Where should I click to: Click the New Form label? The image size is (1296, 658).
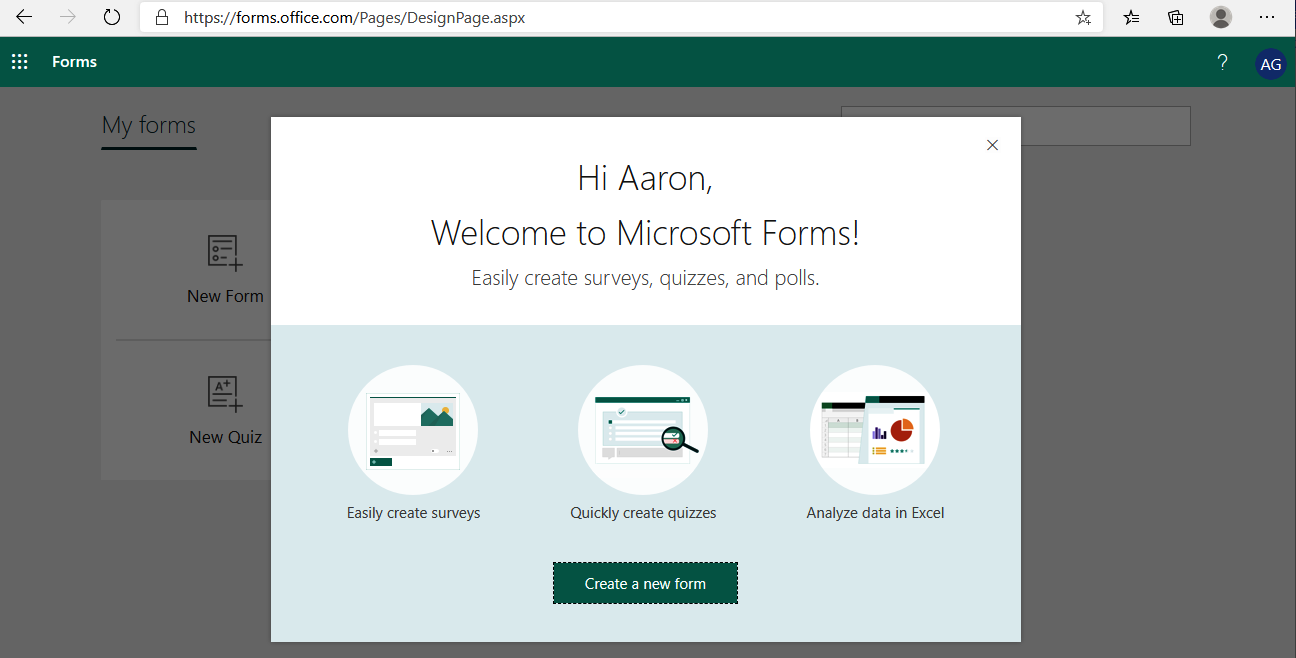click(225, 296)
